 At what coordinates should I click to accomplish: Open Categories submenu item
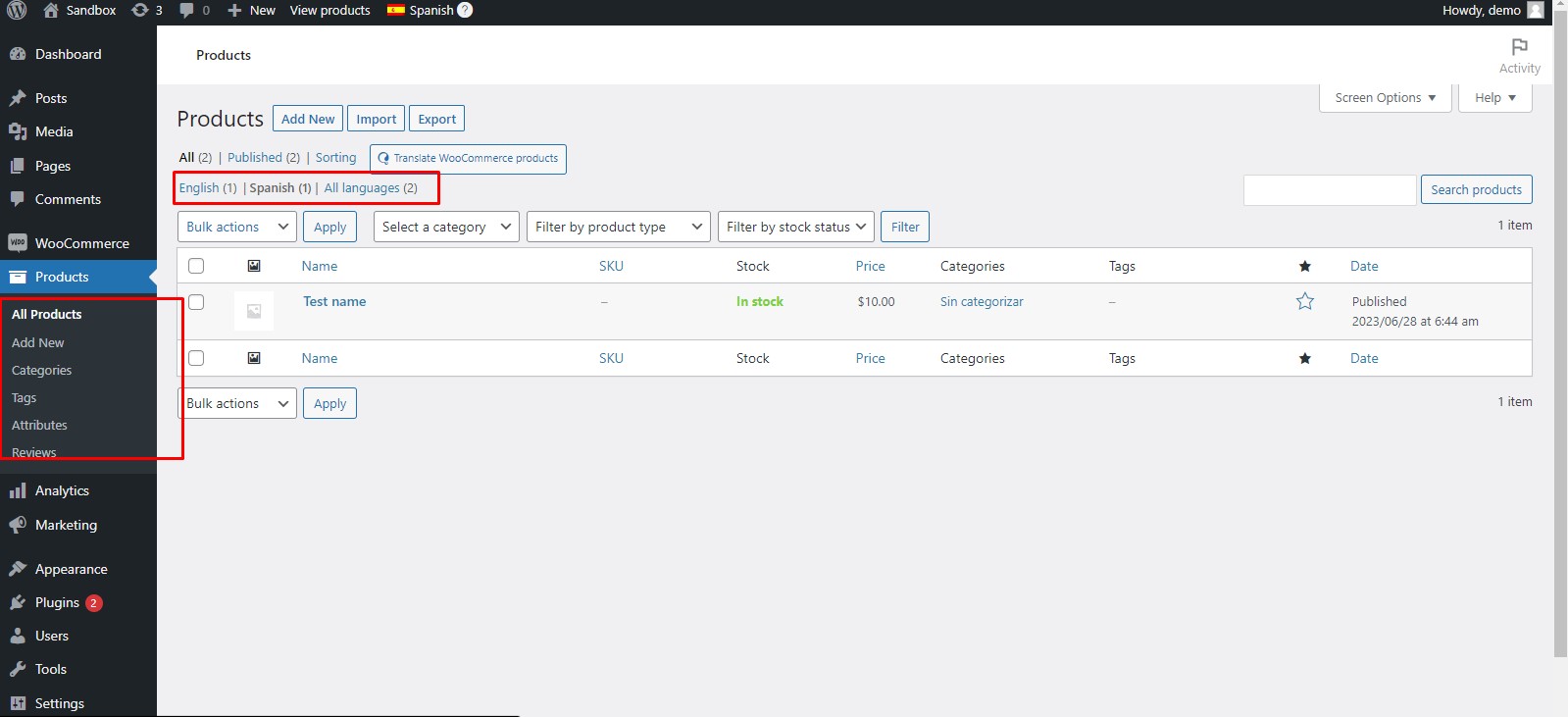42,370
